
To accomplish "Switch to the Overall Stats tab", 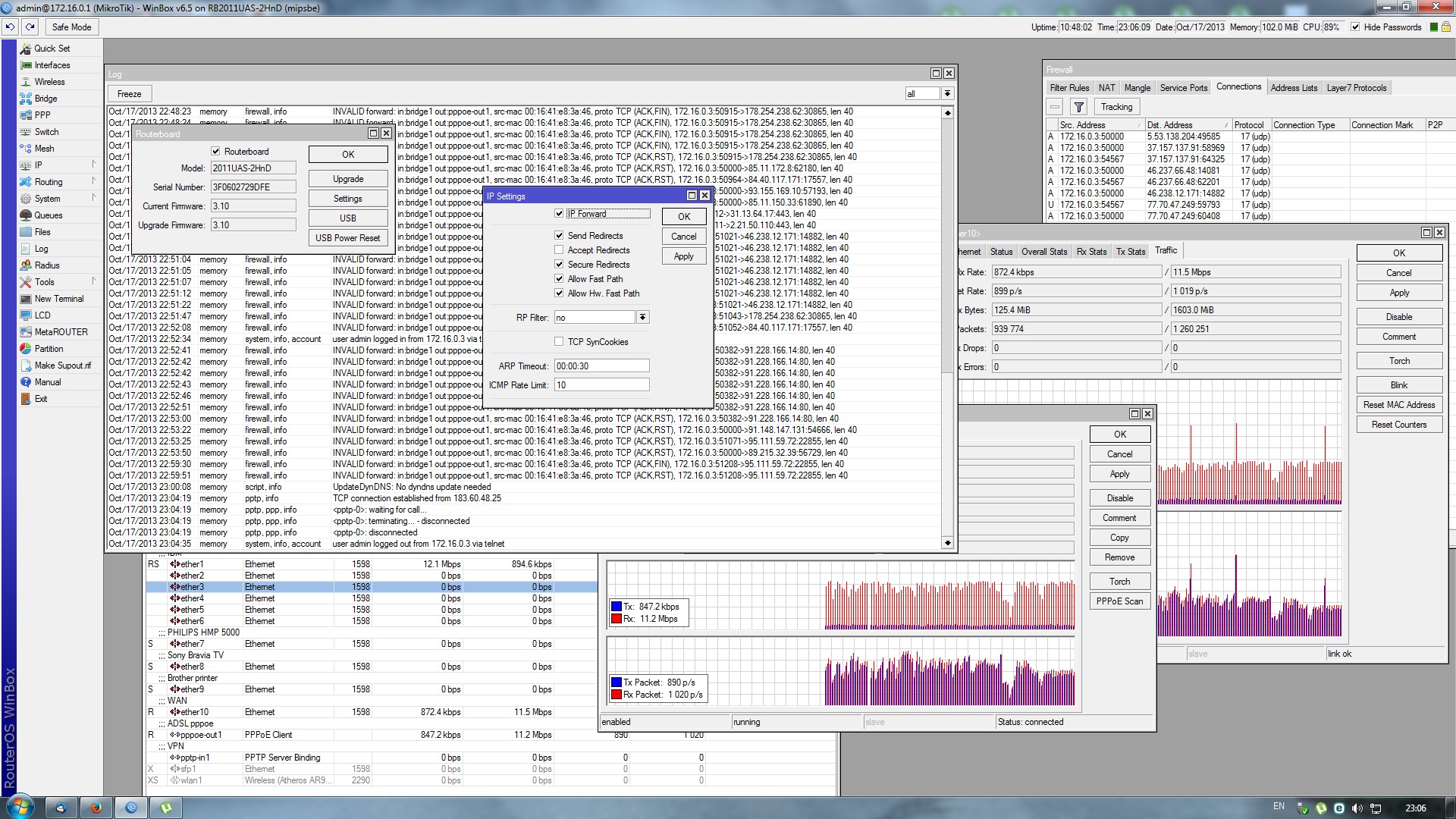I will 1043,252.
